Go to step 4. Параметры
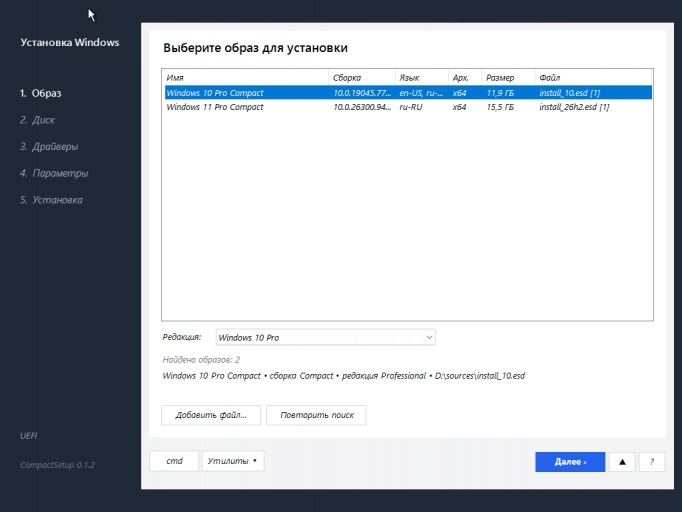Viewport: 682px width, 512px height. (x=54, y=173)
